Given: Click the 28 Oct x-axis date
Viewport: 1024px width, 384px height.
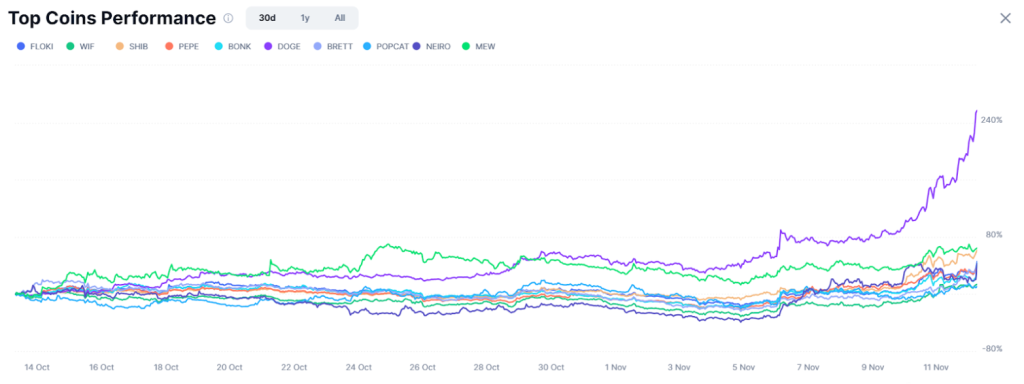Looking at the screenshot, I should [x=487, y=367].
